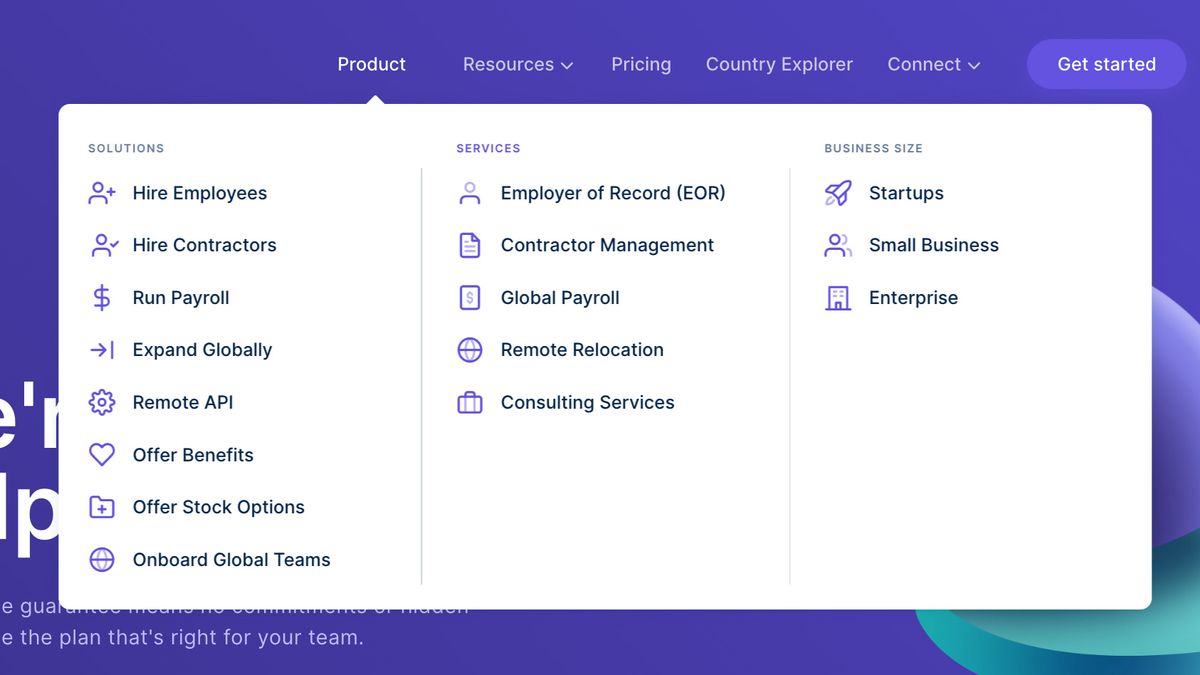Click the Expand Globally arrow icon

(101, 349)
